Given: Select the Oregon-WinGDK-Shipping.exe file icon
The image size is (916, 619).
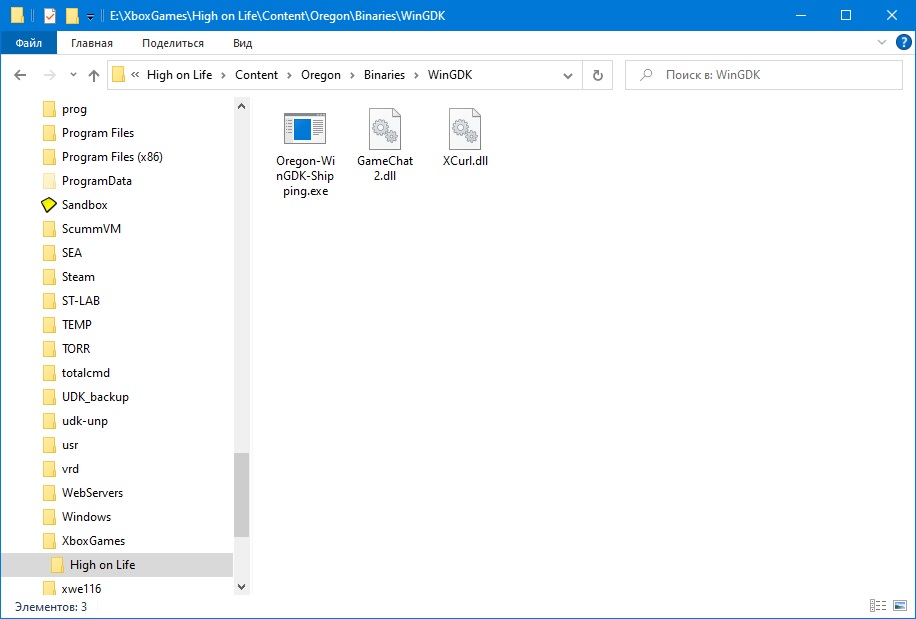Looking at the screenshot, I should coord(304,128).
